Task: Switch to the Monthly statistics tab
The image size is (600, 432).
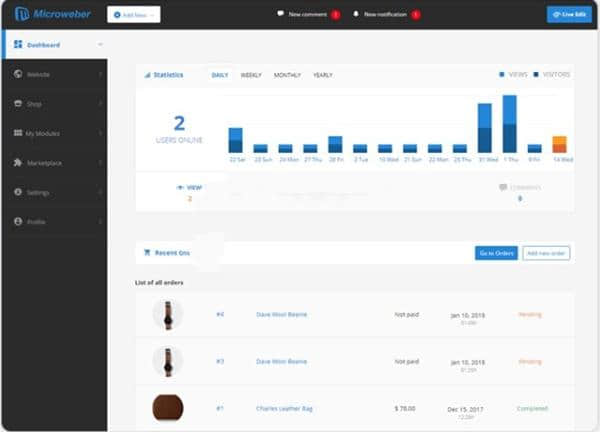Action: point(287,75)
